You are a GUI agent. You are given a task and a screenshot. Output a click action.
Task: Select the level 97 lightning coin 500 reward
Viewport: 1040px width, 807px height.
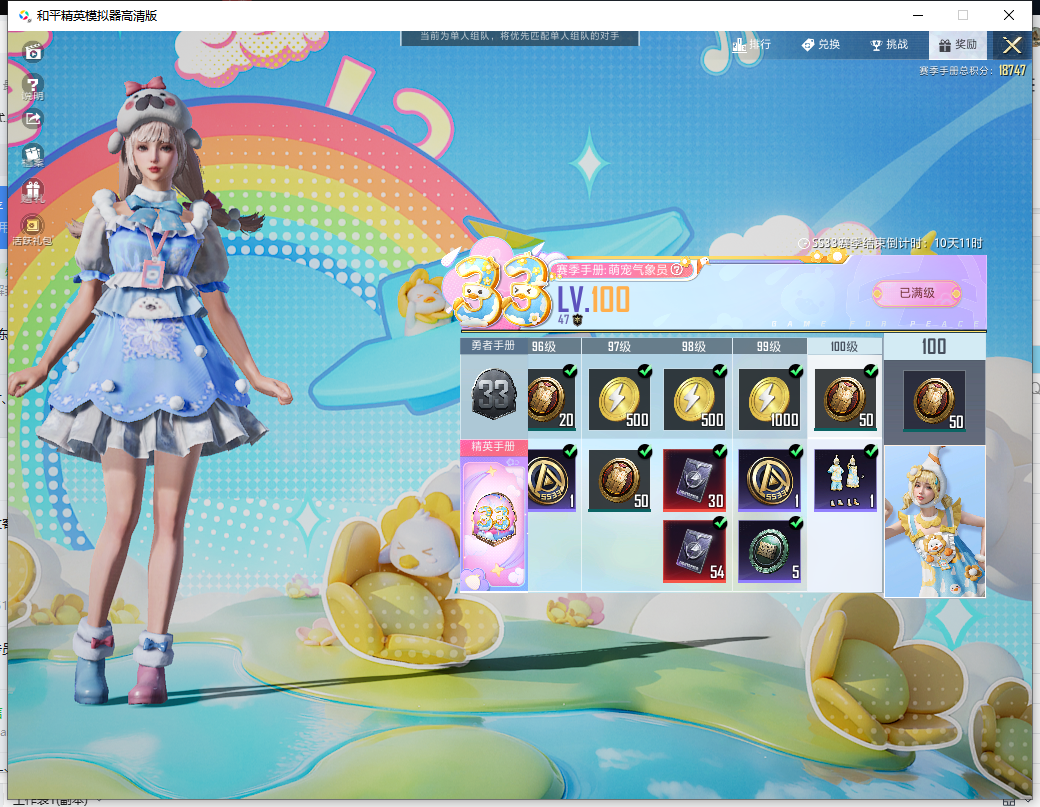(619, 399)
